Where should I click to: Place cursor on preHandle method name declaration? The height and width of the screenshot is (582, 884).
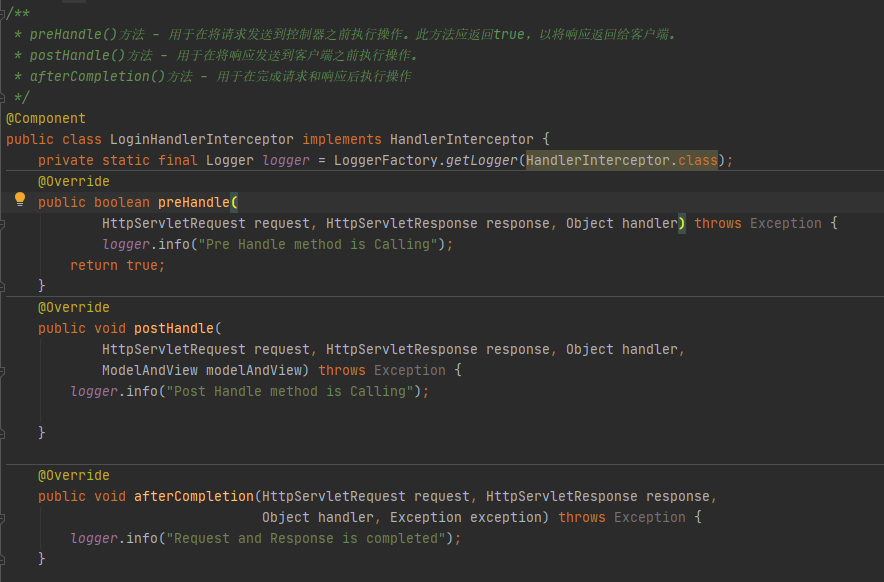(x=193, y=202)
